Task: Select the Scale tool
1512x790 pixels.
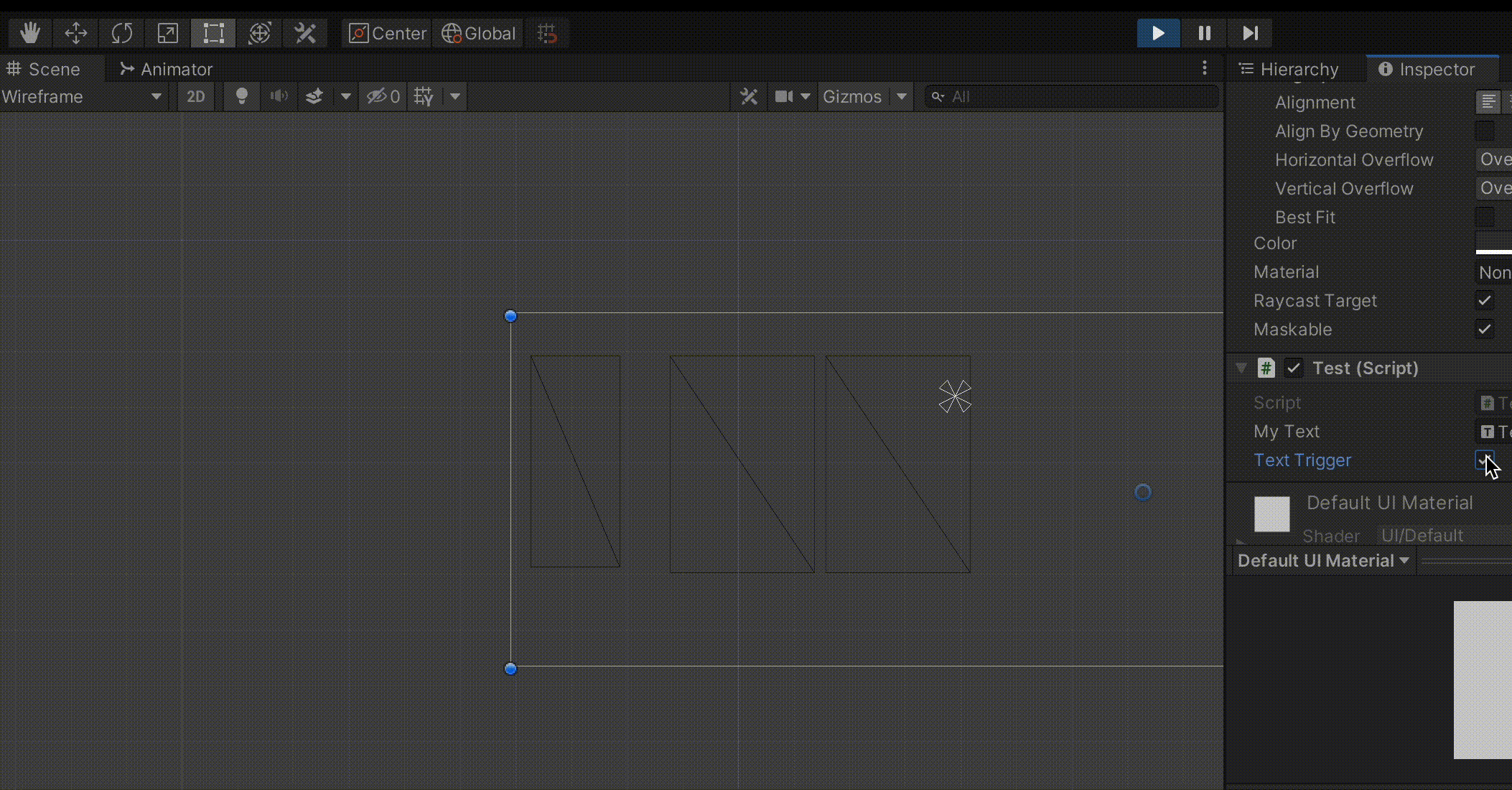Action: point(167,33)
